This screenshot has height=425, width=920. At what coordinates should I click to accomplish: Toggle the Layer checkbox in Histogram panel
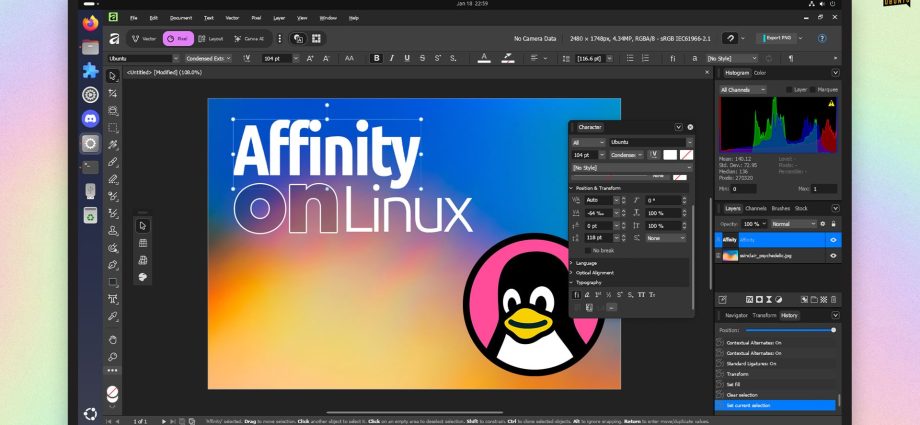point(789,90)
